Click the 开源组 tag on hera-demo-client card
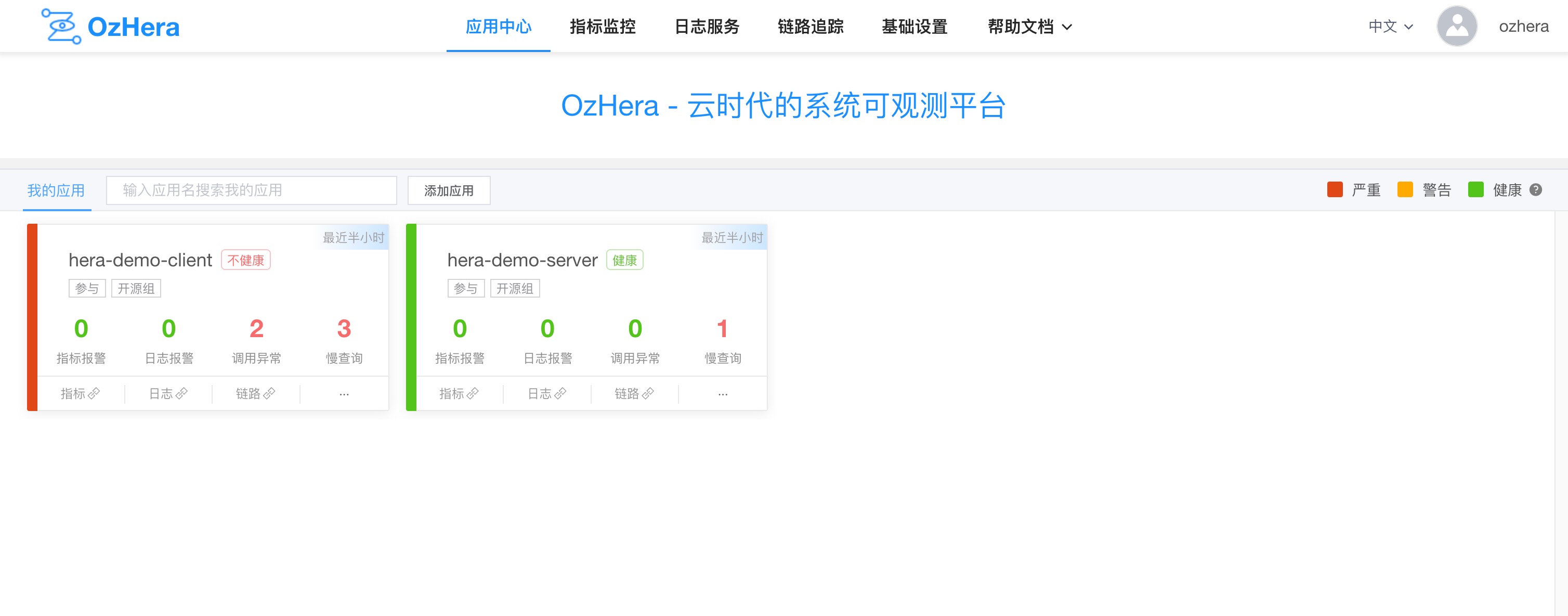The height and width of the screenshot is (616, 1568). click(136, 288)
